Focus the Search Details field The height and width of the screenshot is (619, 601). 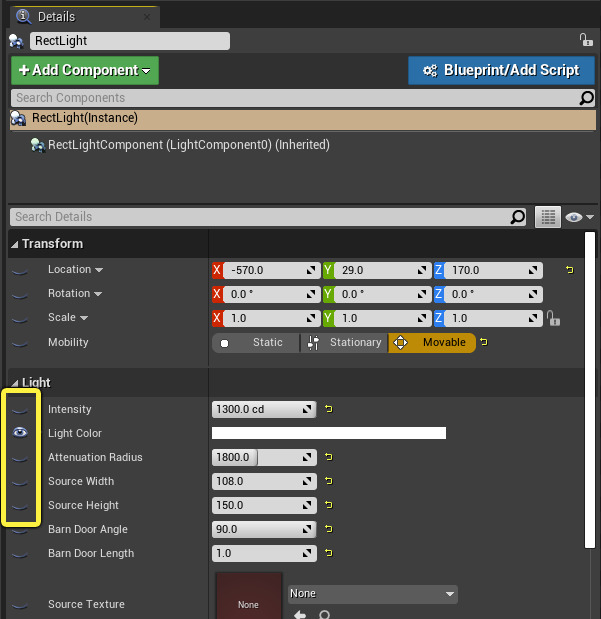pyautogui.click(x=260, y=217)
